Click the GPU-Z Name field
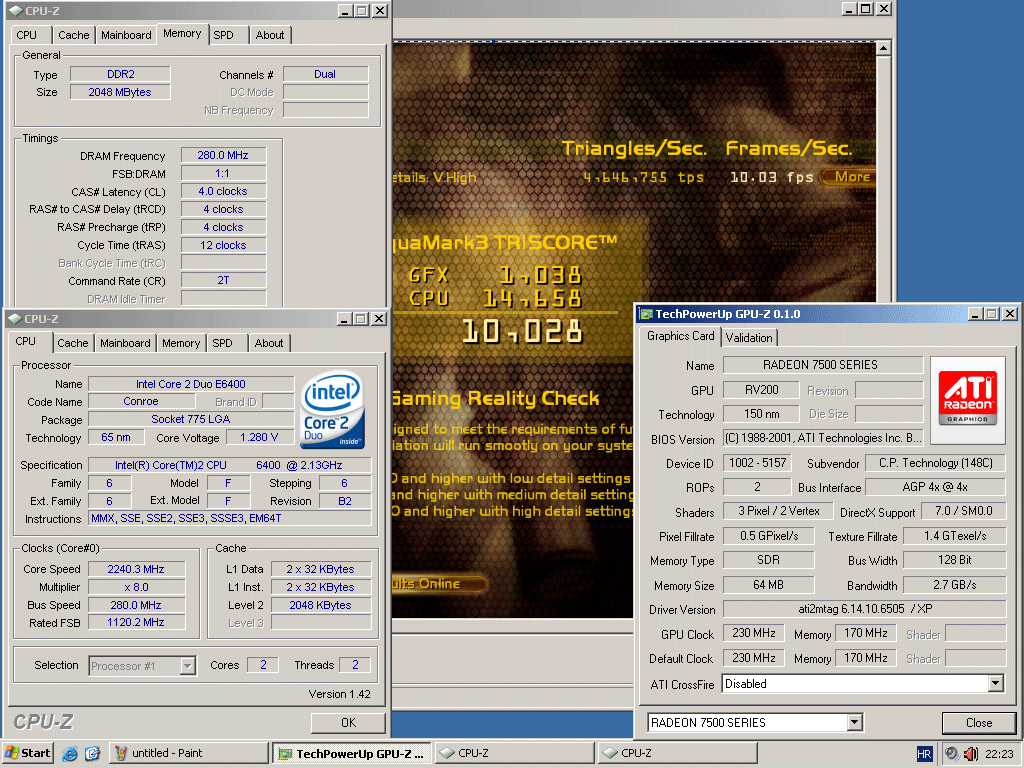1024x768 pixels. tap(823, 364)
